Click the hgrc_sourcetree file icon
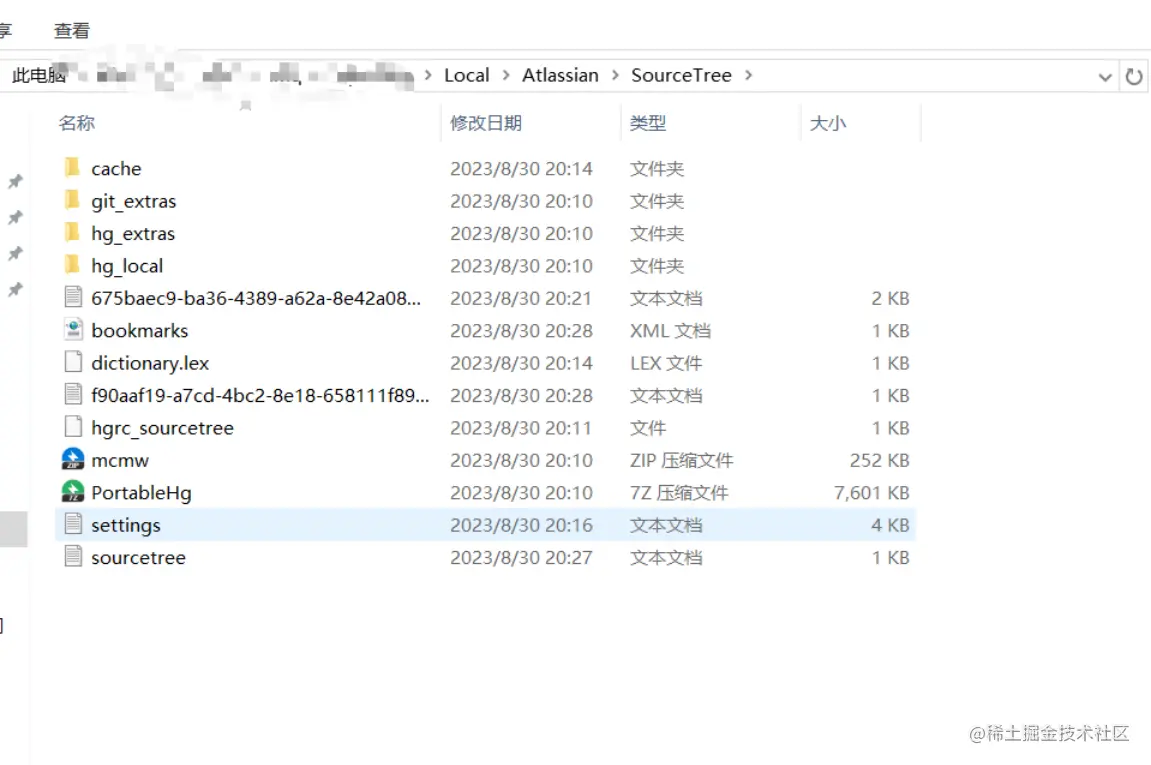The image size is (1151, 765). tap(73, 427)
